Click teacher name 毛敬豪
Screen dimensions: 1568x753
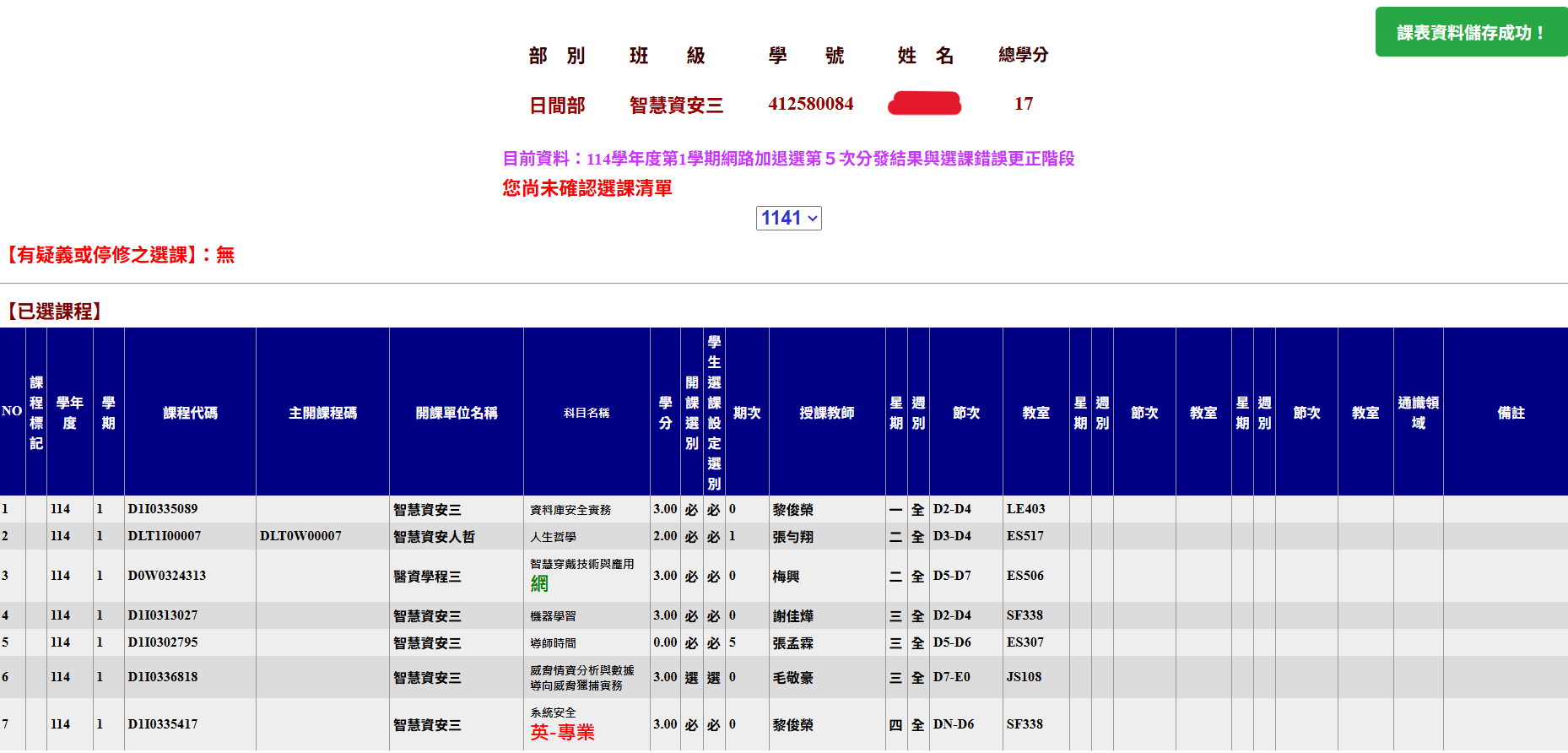pyautogui.click(x=793, y=678)
